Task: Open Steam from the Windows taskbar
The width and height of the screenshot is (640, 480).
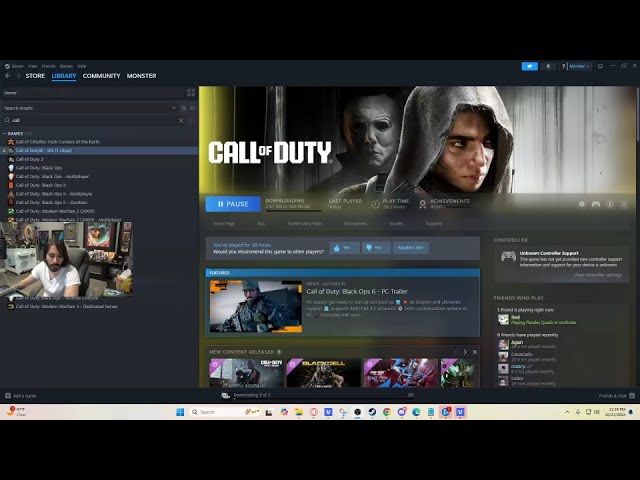Action: click(x=372, y=412)
